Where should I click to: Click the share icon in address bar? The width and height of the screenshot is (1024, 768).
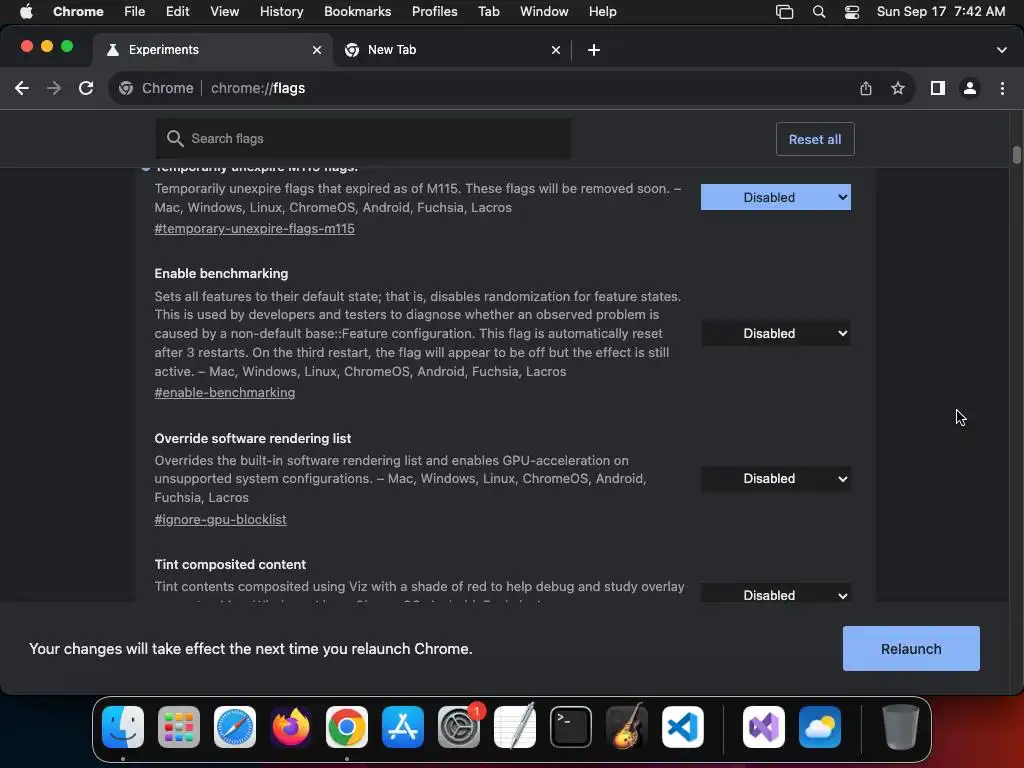coord(866,88)
